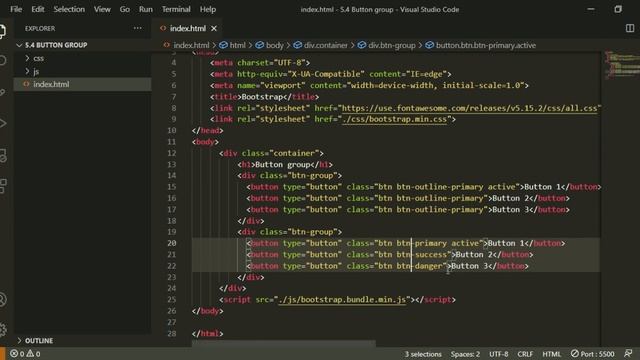Screen dimensions: 640x360
Task: Click the title text Bootstrap on line 7
Action: (x=262, y=97)
